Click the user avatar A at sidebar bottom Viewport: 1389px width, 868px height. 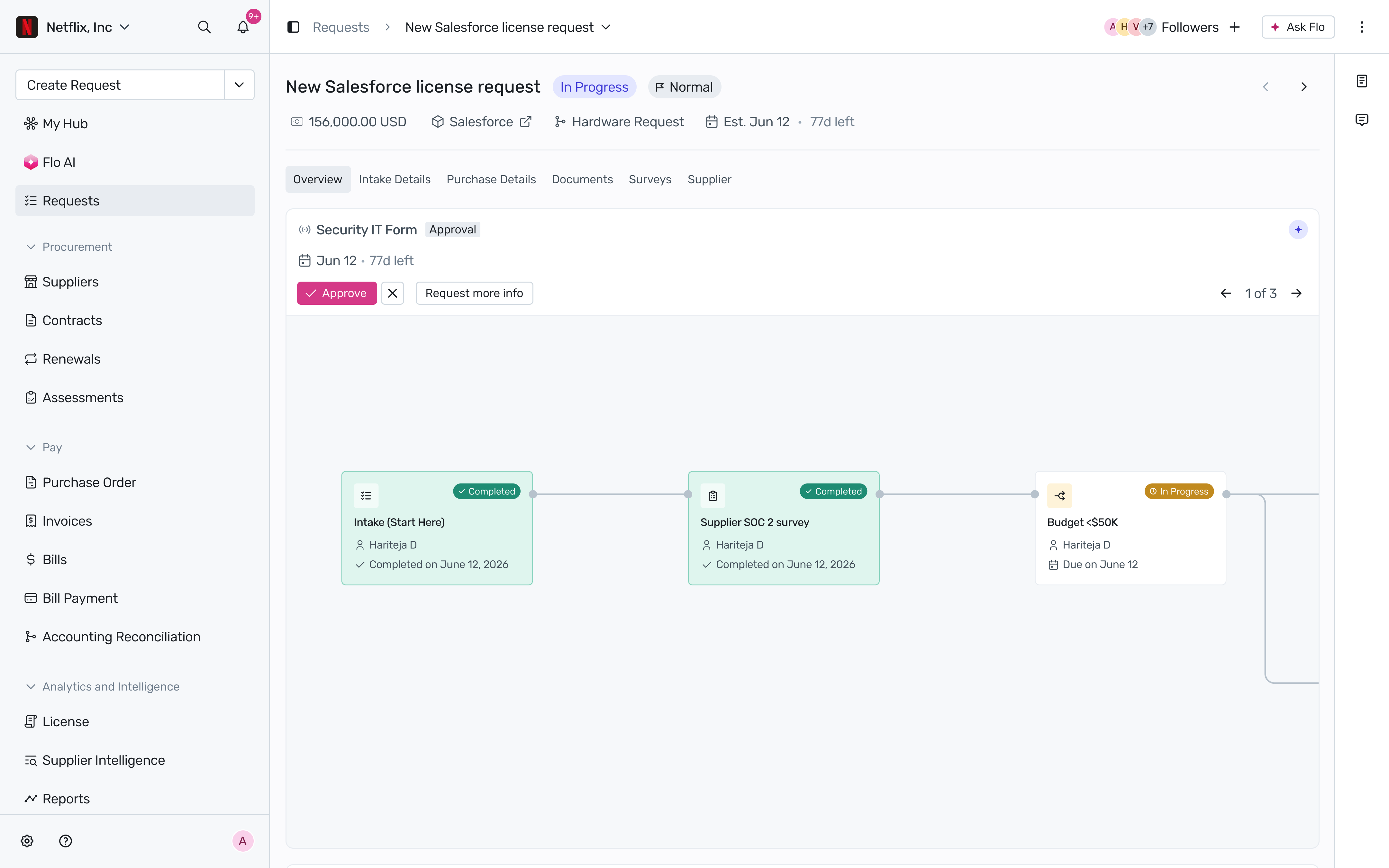tap(243, 841)
